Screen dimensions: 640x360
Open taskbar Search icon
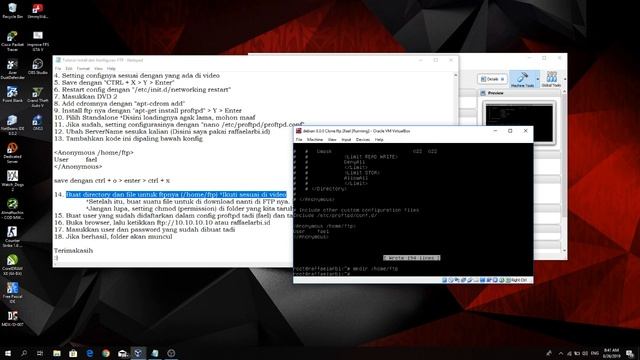click(x=24, y=353)
